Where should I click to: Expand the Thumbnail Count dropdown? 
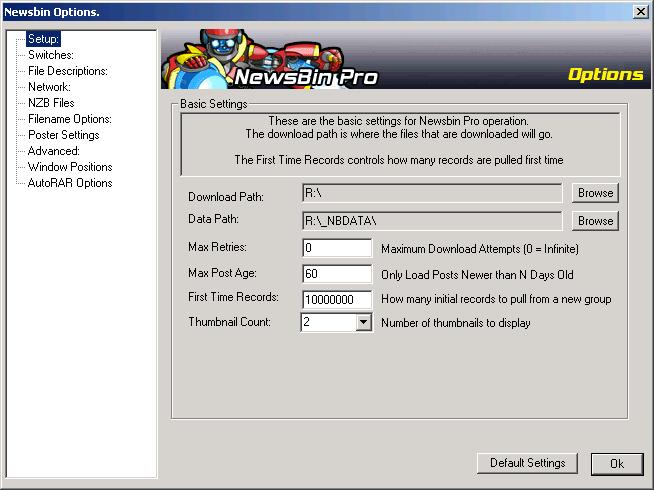click(363, 323)
